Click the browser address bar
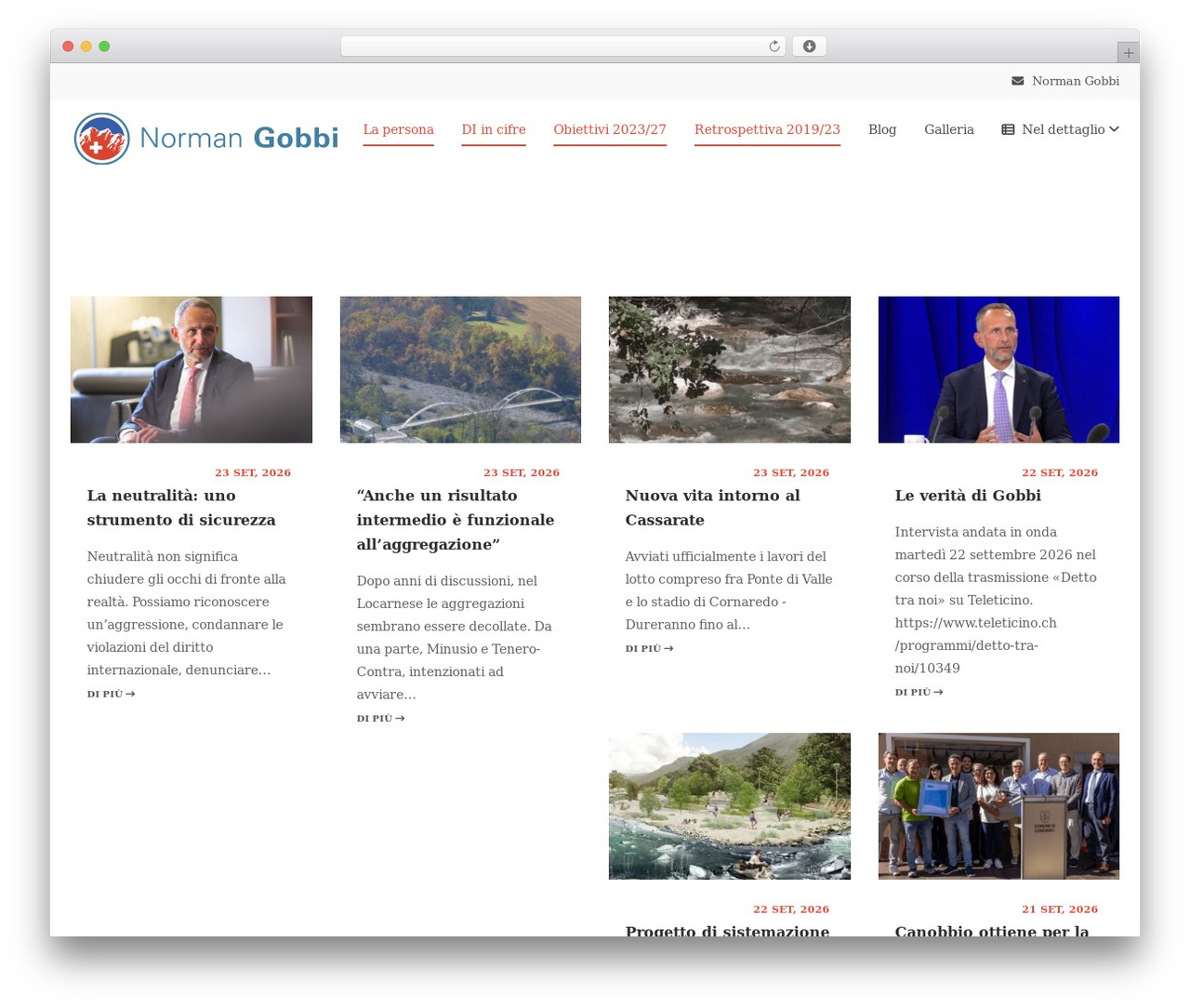This screenshot has width=1190, height=1008. click(562, 46)
